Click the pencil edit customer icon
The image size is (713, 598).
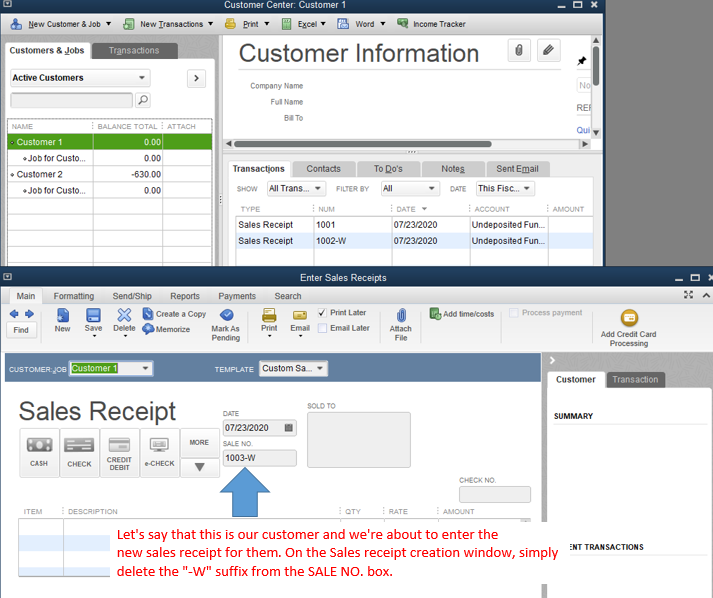click(548, 50)
